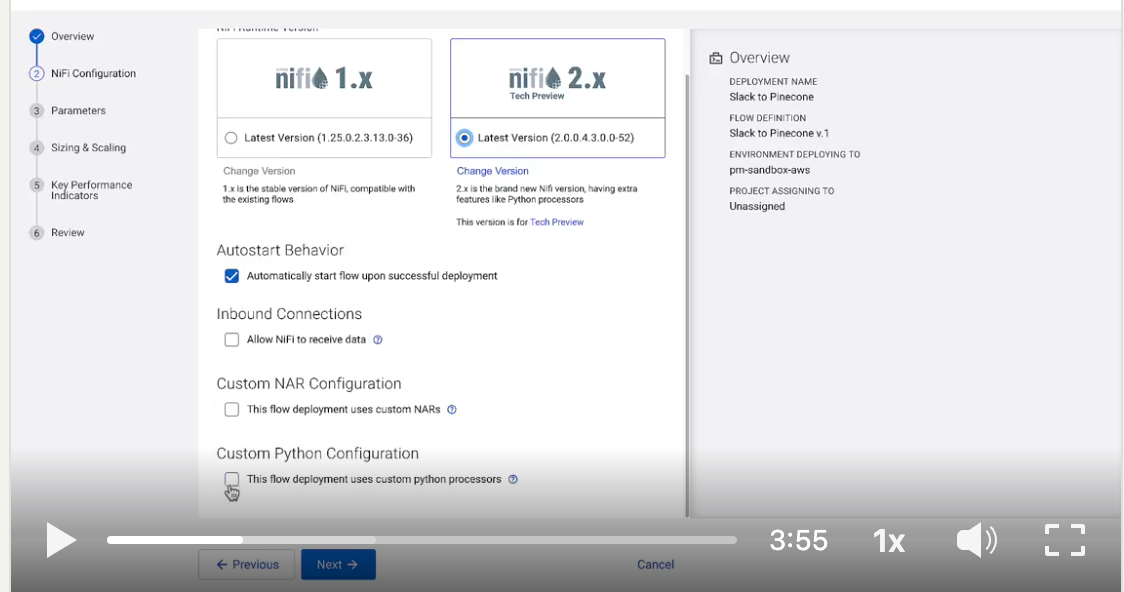Jump to the Parameters wizard step

[x=78, y=110]
